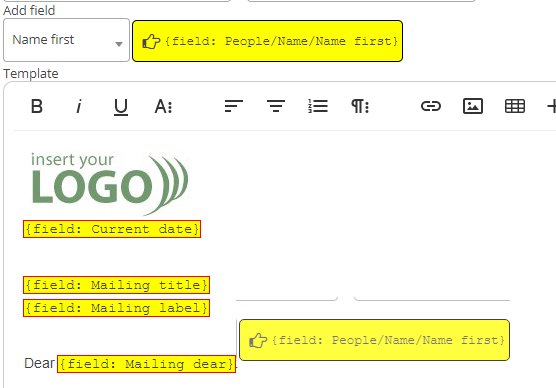Expand the Add field dropdown arrow
The image size is (556, 388).
point(119,44)
